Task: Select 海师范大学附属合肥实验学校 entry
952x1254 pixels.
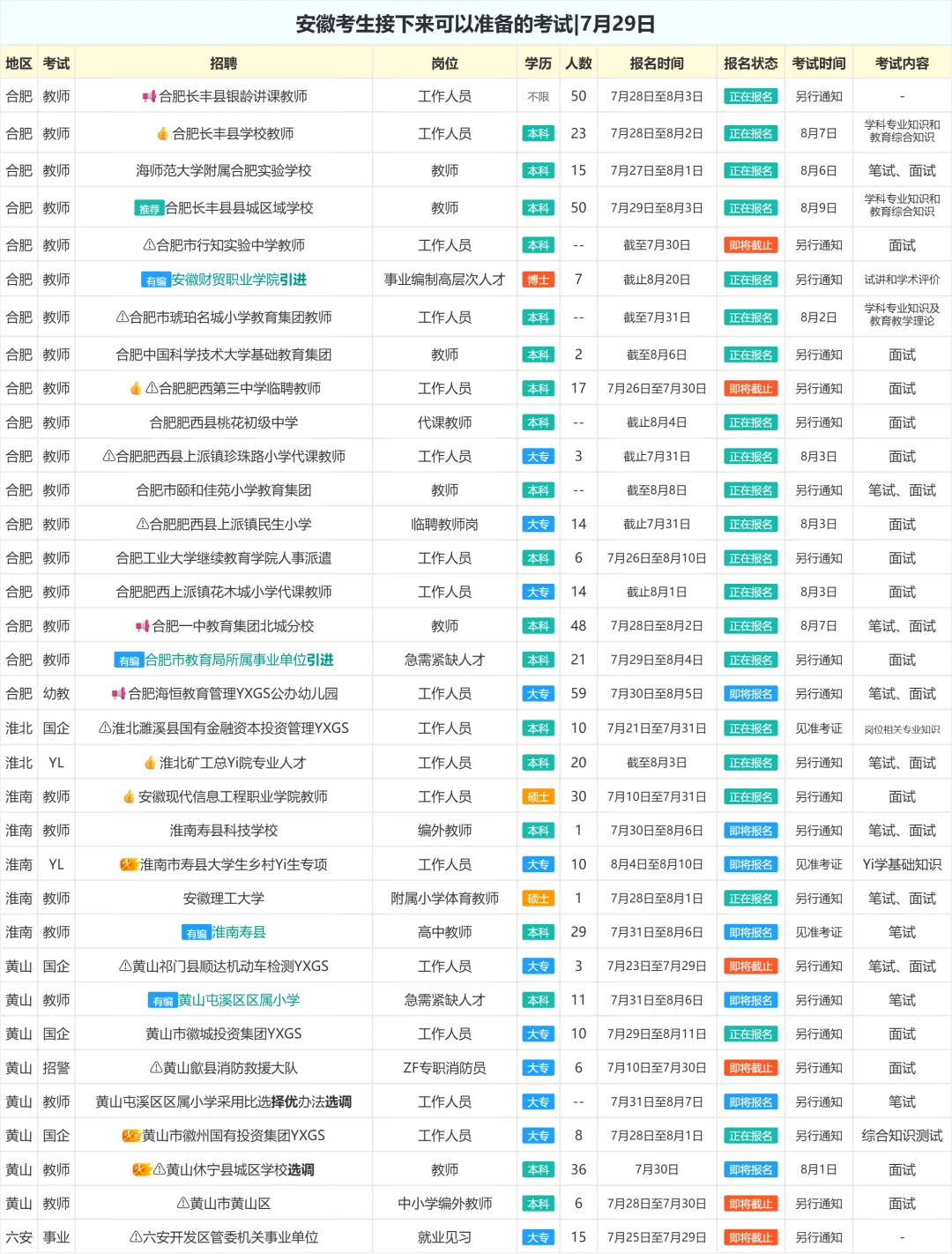Action: (224, 170)
